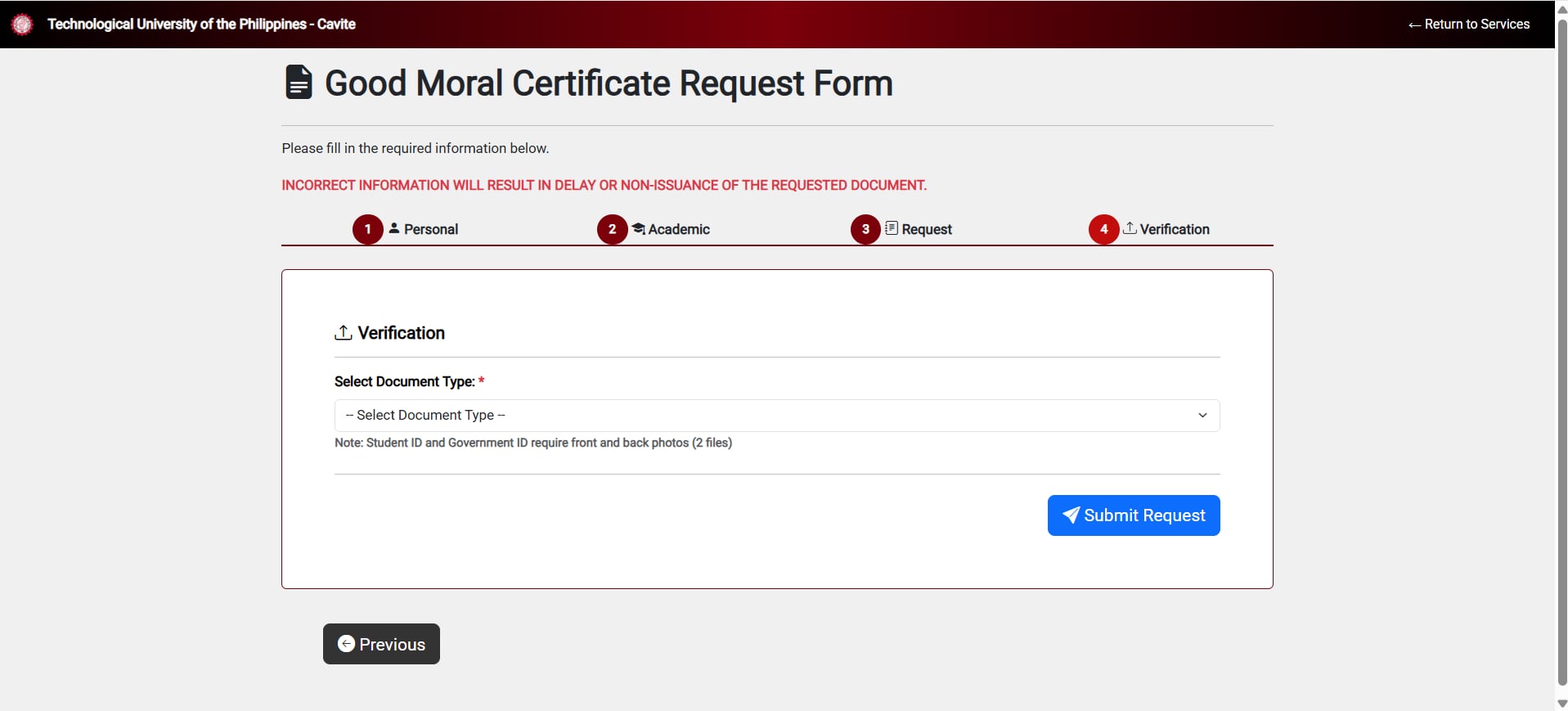This screenshot has height=711, width=1568.
Task: Click the upload icon in the Verification step
Action: click(x=1130, y=228)
